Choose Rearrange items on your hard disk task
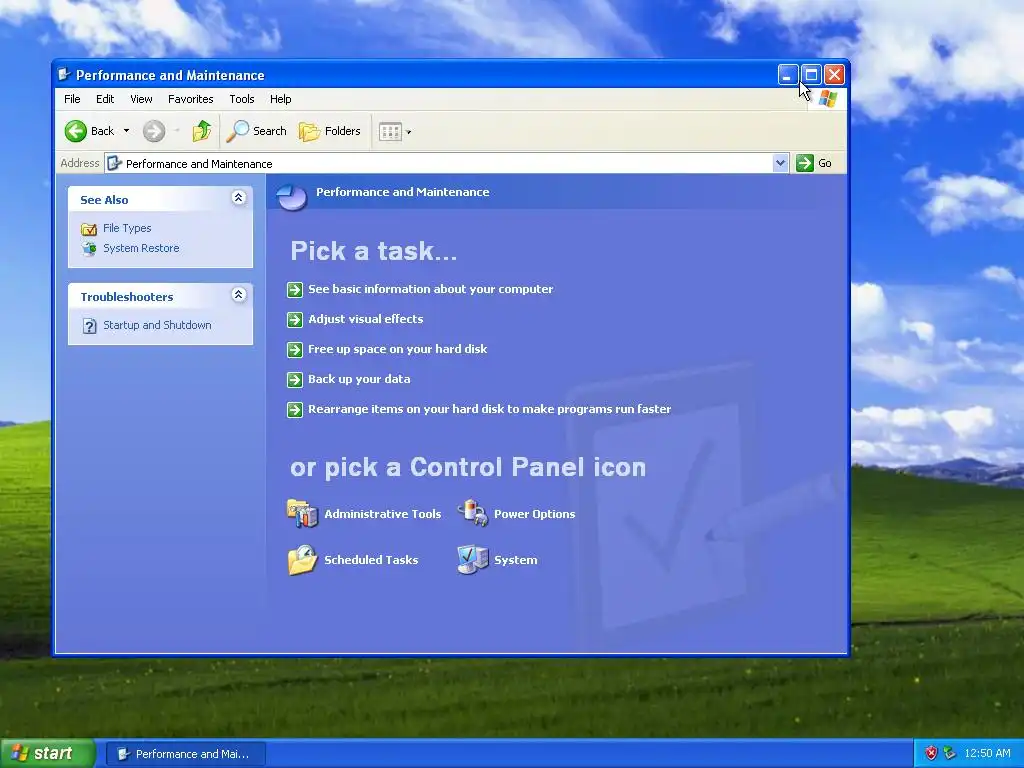 pos(490,409)
